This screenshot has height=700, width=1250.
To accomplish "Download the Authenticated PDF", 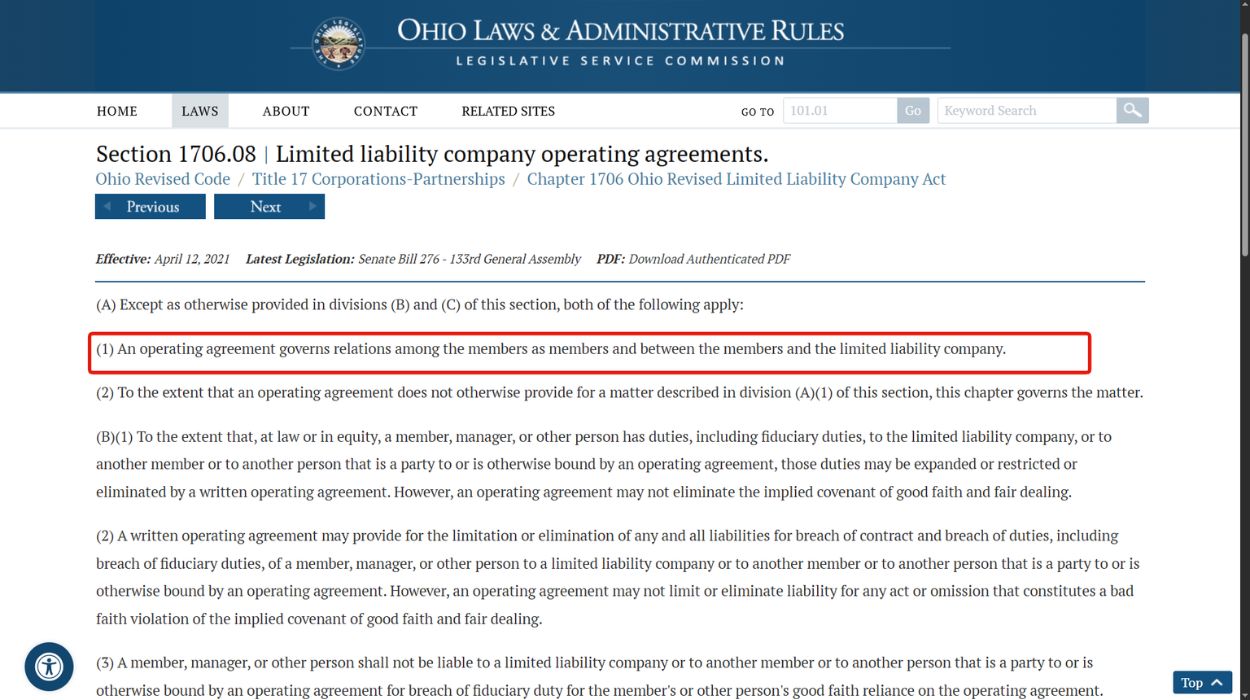I will coord(709,259).
